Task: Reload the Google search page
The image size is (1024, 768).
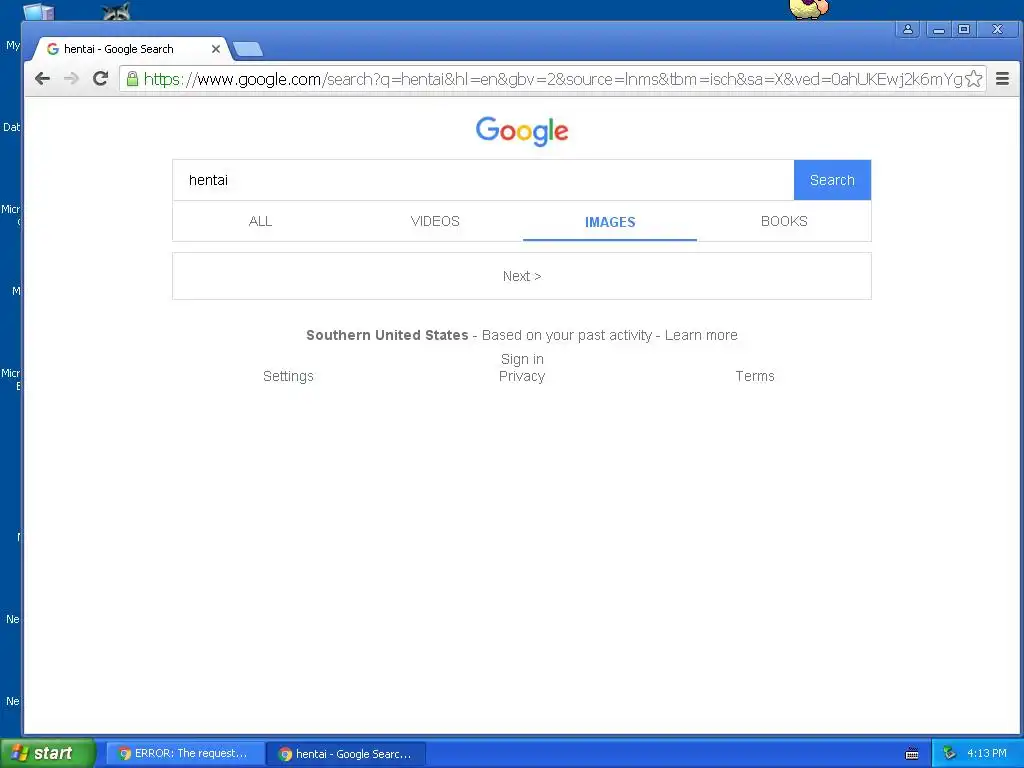Action: 100,79
